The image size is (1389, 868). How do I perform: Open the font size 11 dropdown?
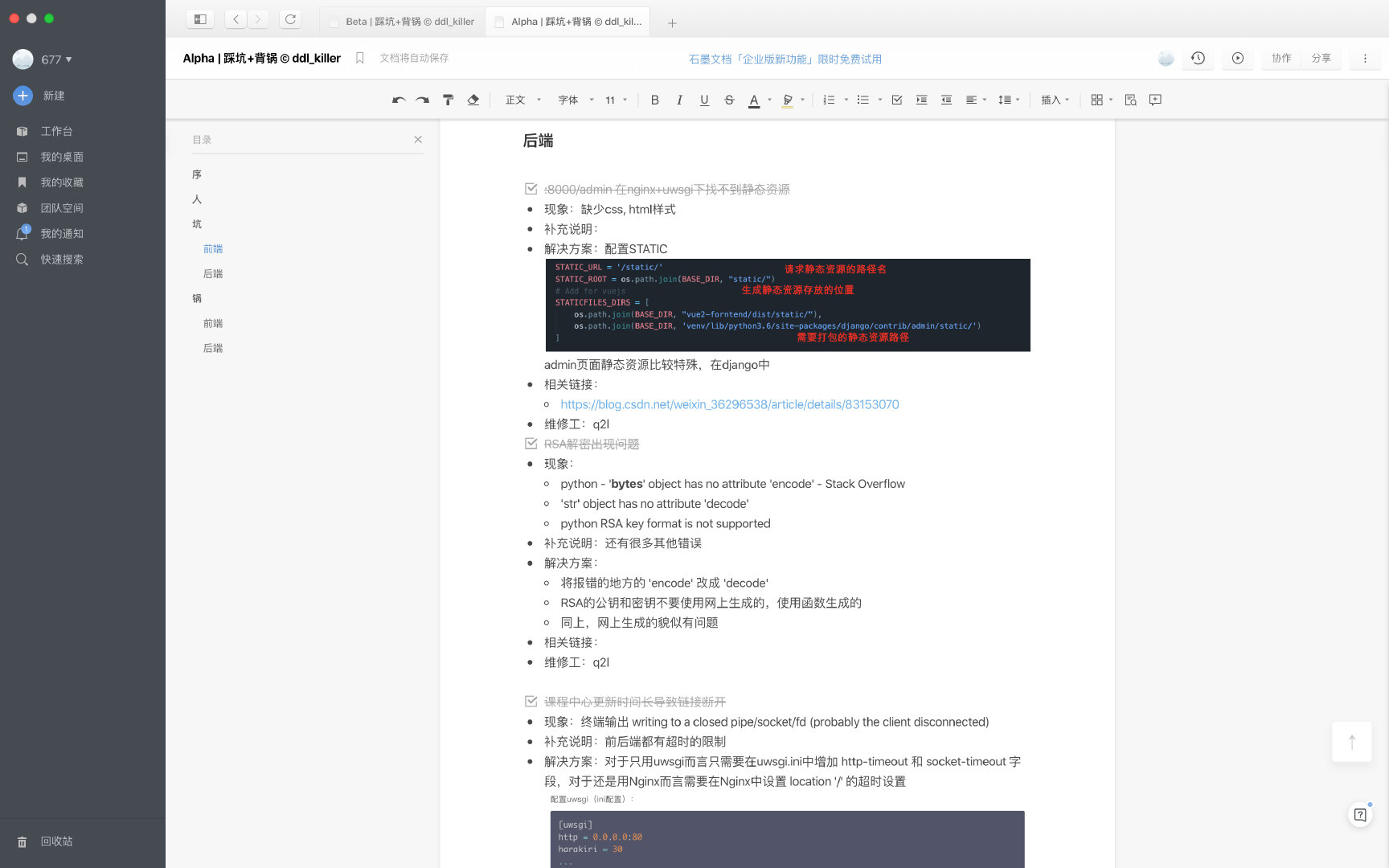(x=617, y=100)
